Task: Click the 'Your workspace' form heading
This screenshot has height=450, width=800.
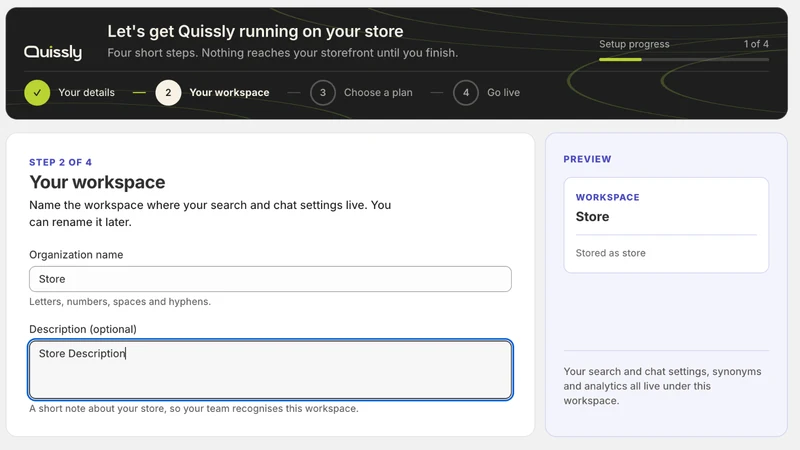Action: coord(97,182)
